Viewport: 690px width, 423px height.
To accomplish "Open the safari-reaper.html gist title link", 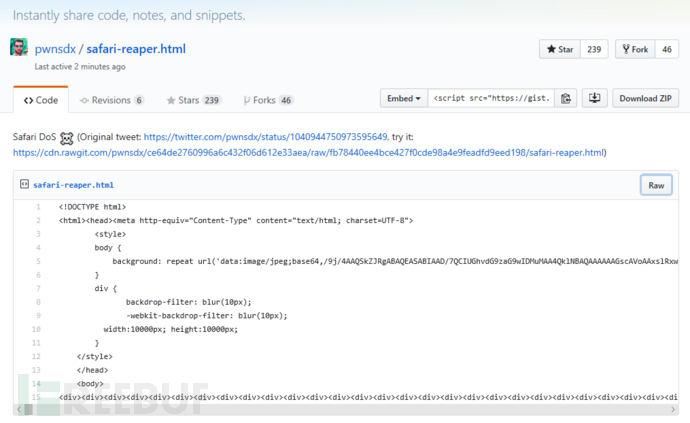I will [136, 49].
